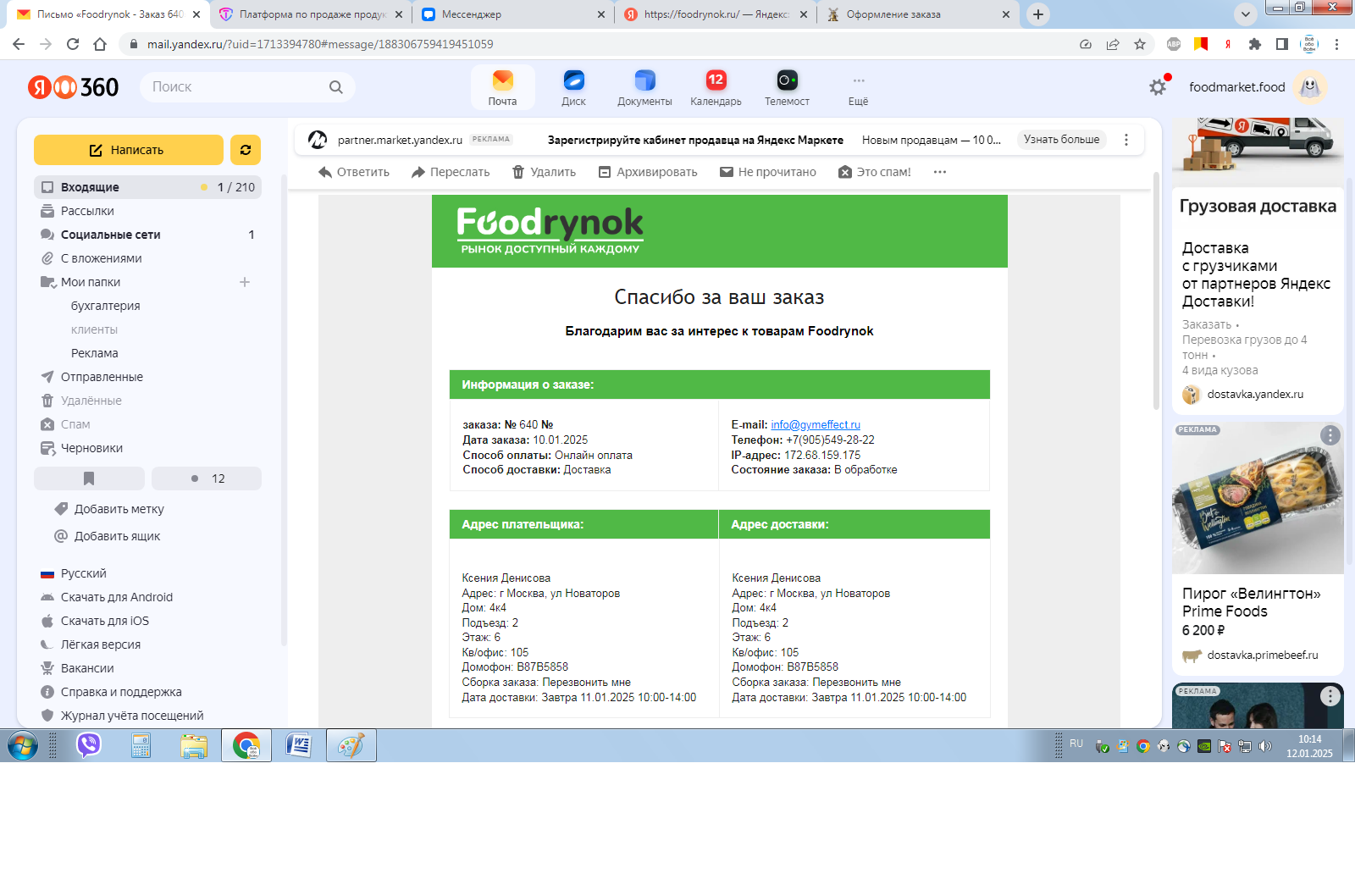Viewport: 1355px width, 896px height.
Task: Click Узнать больше ad button
Action: [1062, 140]
